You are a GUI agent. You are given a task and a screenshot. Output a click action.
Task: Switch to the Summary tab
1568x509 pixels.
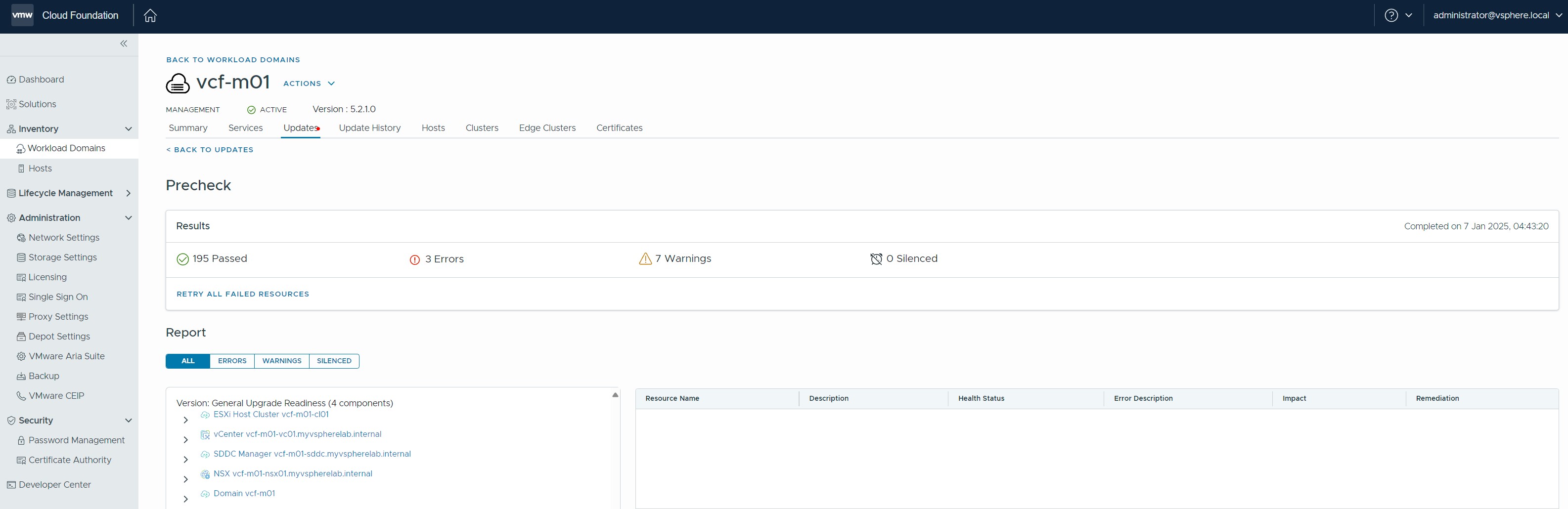(188, 128)
